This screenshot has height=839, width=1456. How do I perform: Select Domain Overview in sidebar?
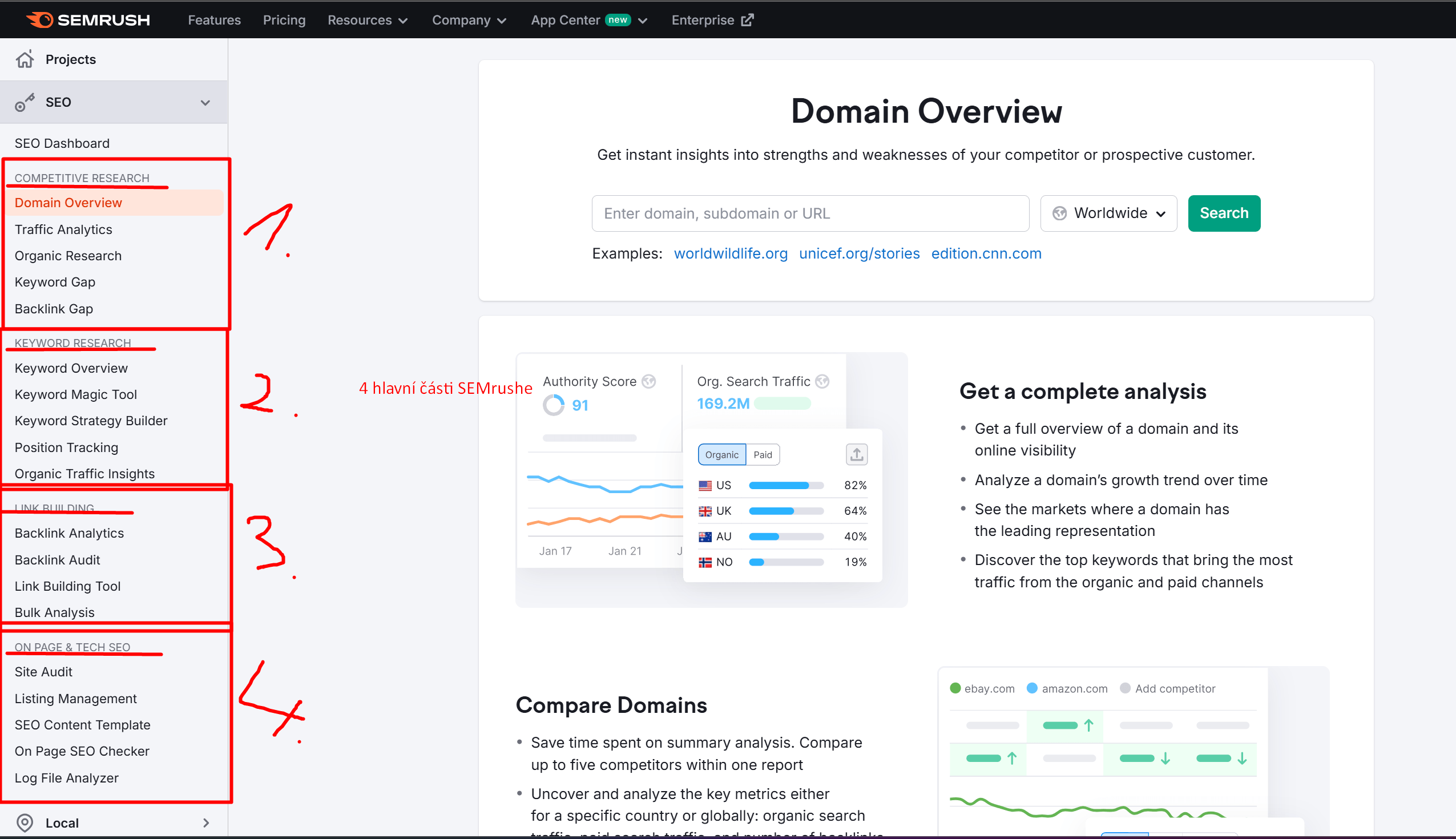pos(115,203)
